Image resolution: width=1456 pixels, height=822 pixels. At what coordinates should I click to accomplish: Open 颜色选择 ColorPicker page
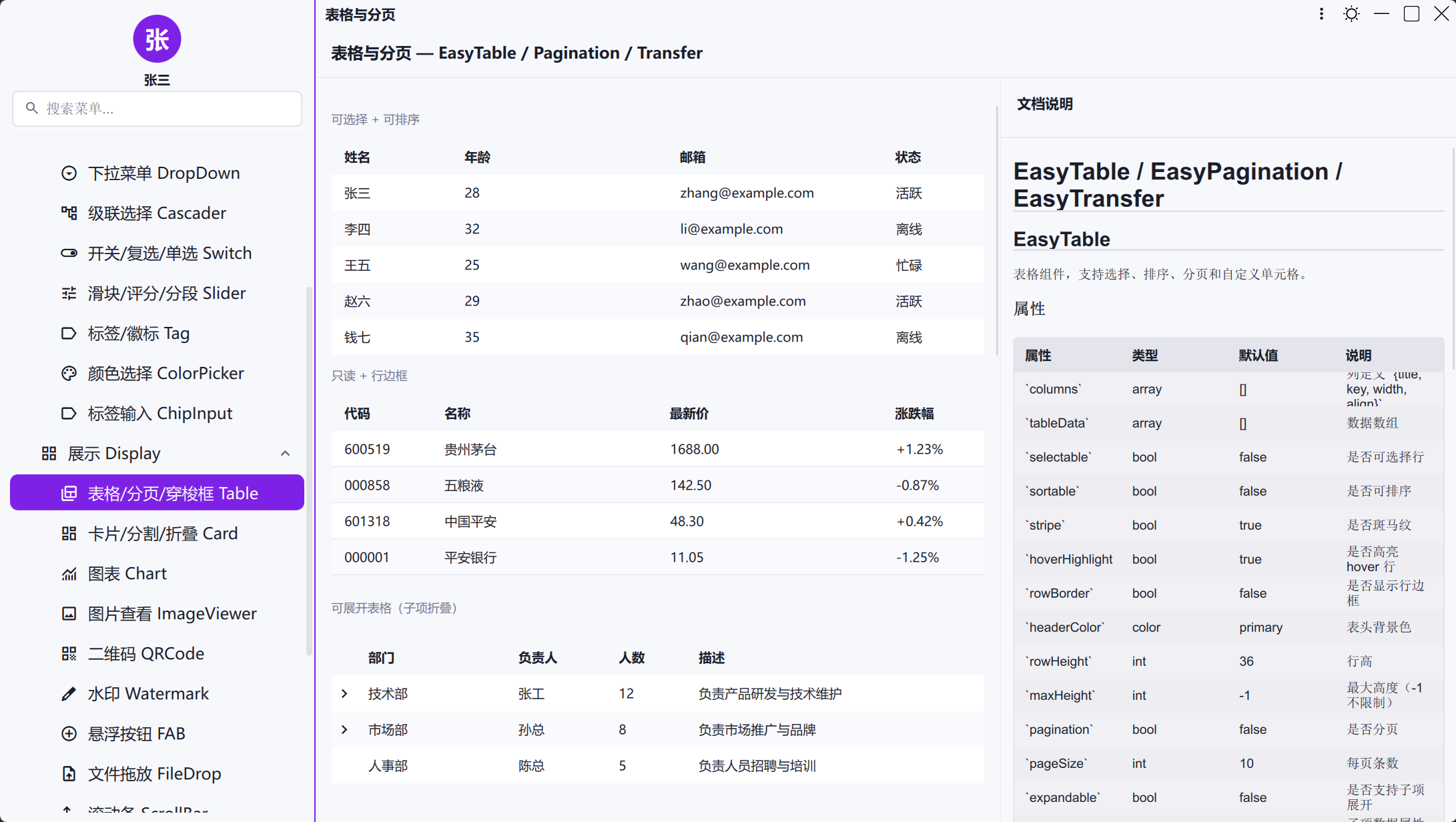[x=157, y=374]
